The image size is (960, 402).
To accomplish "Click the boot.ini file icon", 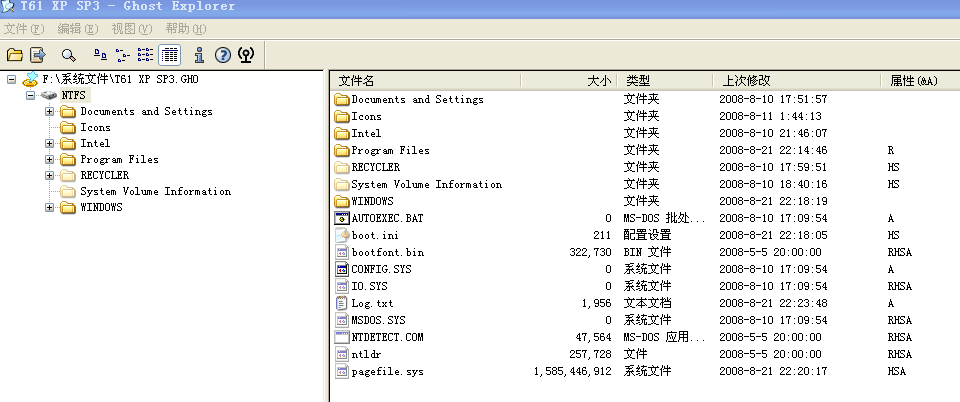I will (342, 235).
